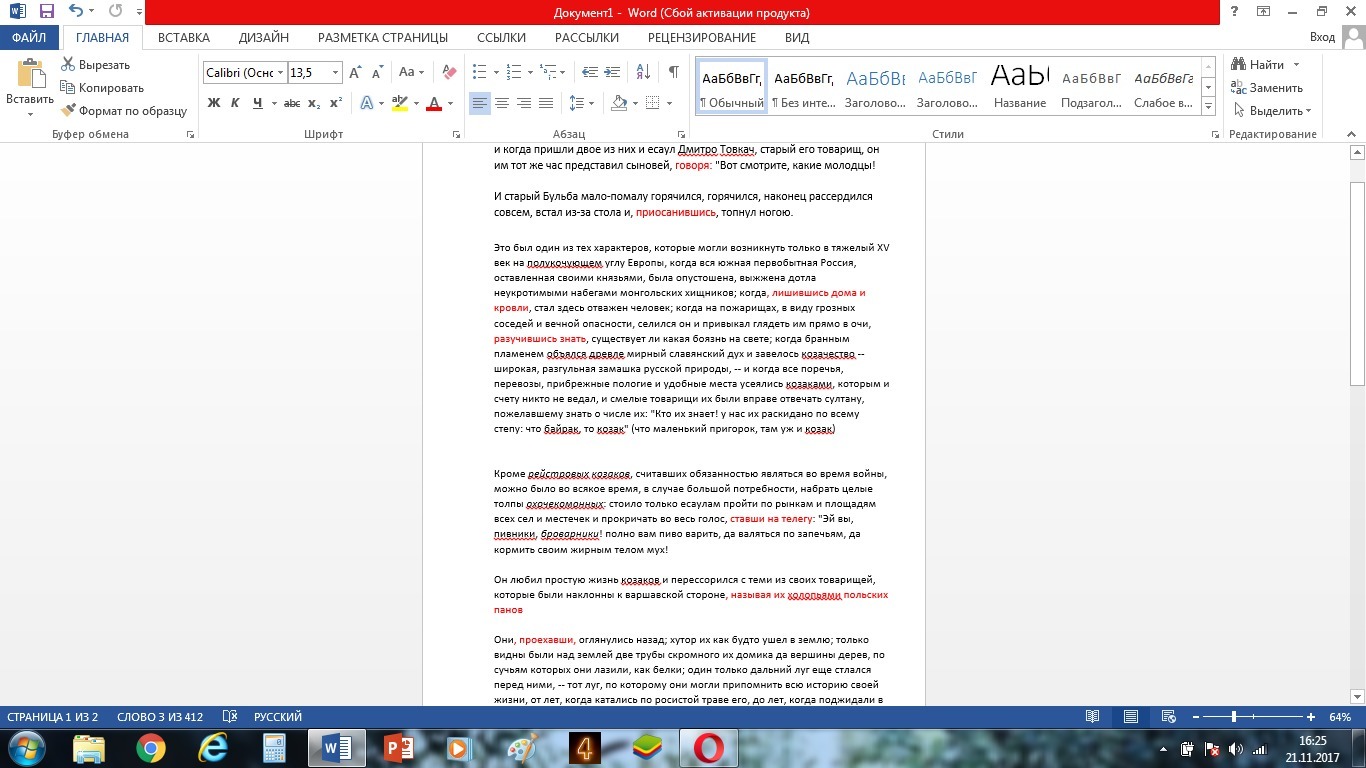The image size is (1366, 768).
Task: Click the zoom slider handle
Action: tap(1234, 717)
